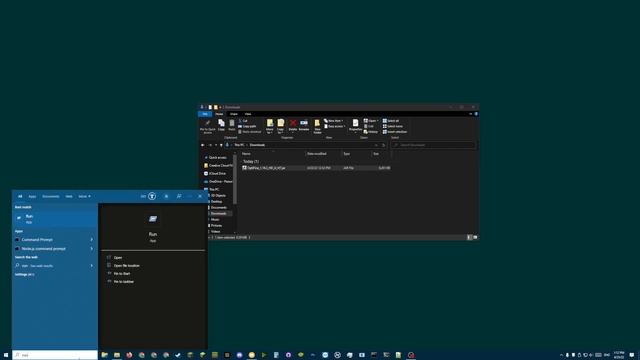This screenshot has height=360, width=640.
Task: Click Select all in the ribbon
Action: [x=391, y=121]
